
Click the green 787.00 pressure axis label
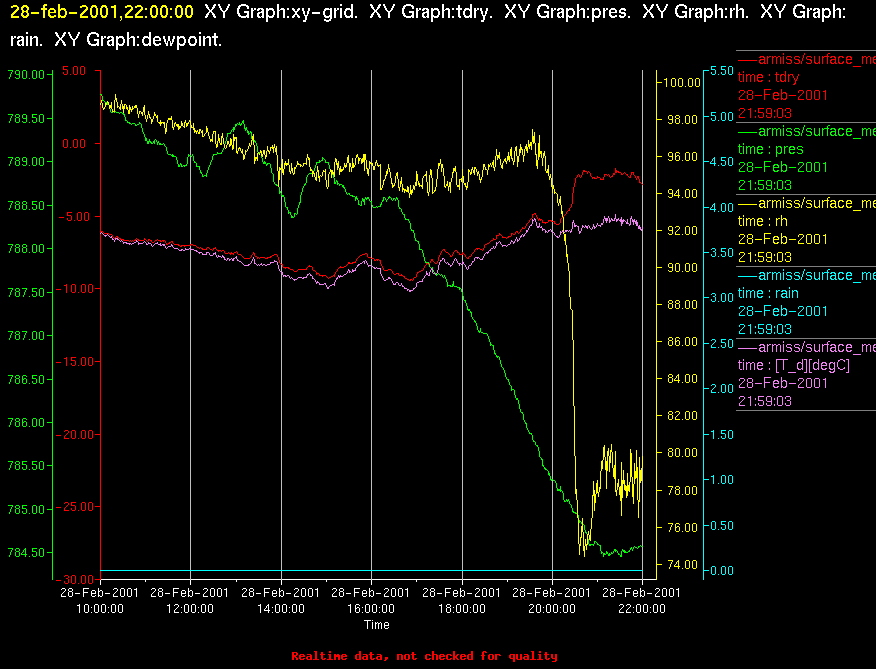26,335
